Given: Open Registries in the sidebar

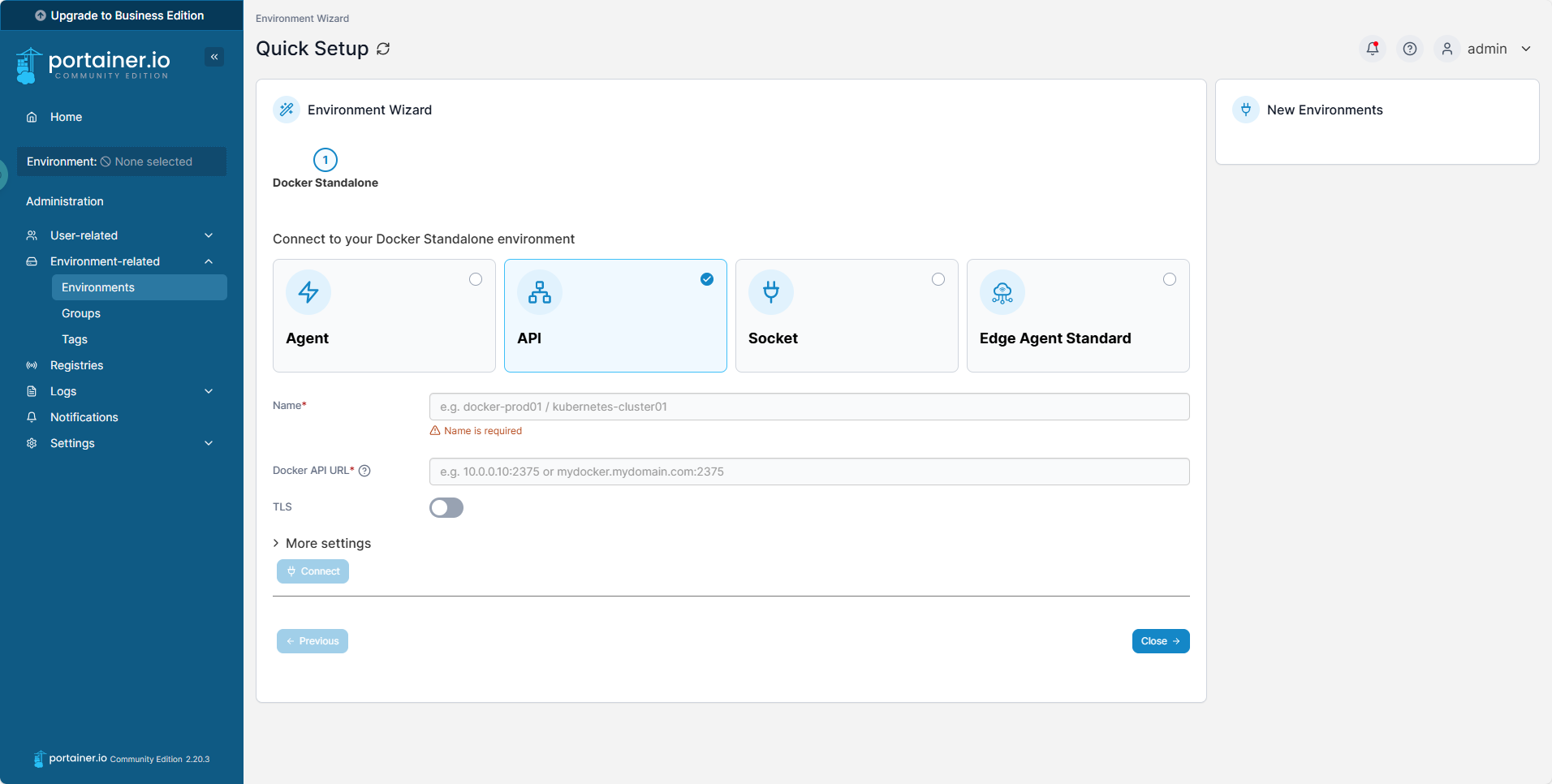Looking at the screenshot, I should coord(76,365).
